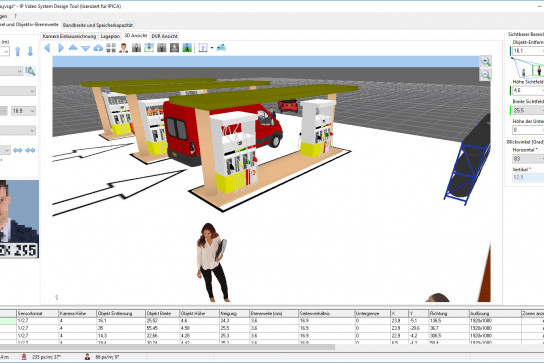Viewport: 544px width, 363px height.
Task: Expand the dropdown arrow beside numbered toolbar icon
Action: [212, 48]
